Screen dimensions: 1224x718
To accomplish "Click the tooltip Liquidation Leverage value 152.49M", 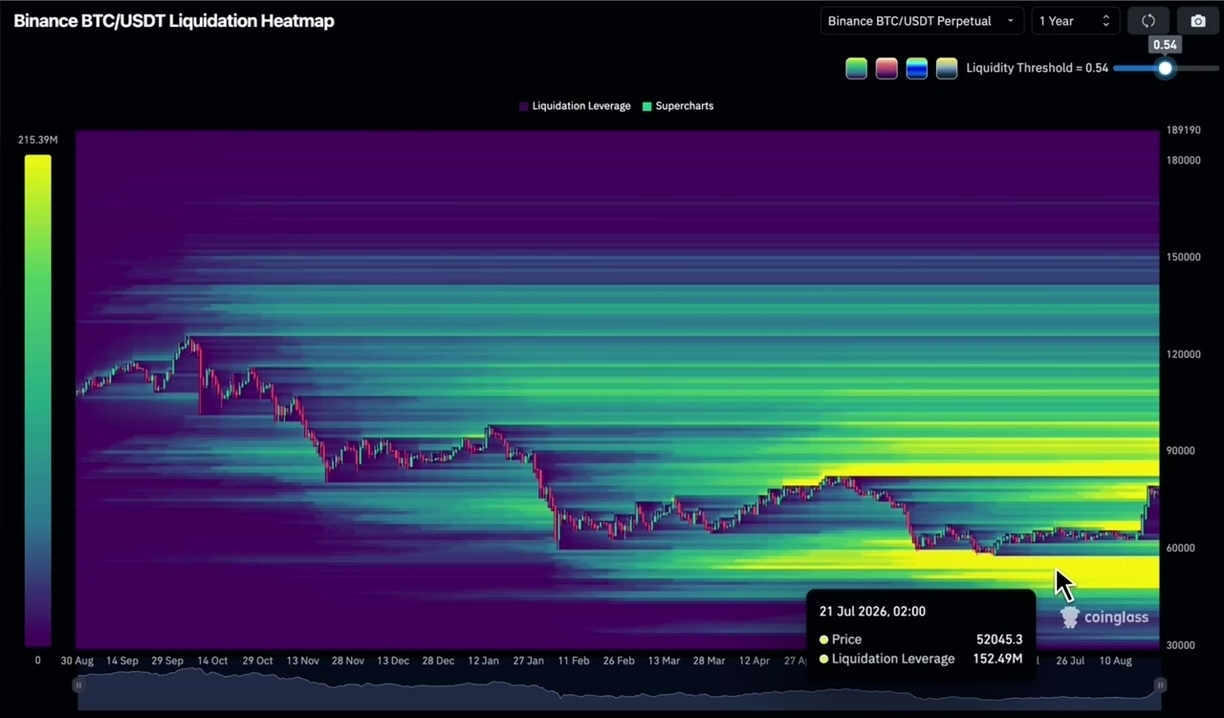I will [997, 659].
